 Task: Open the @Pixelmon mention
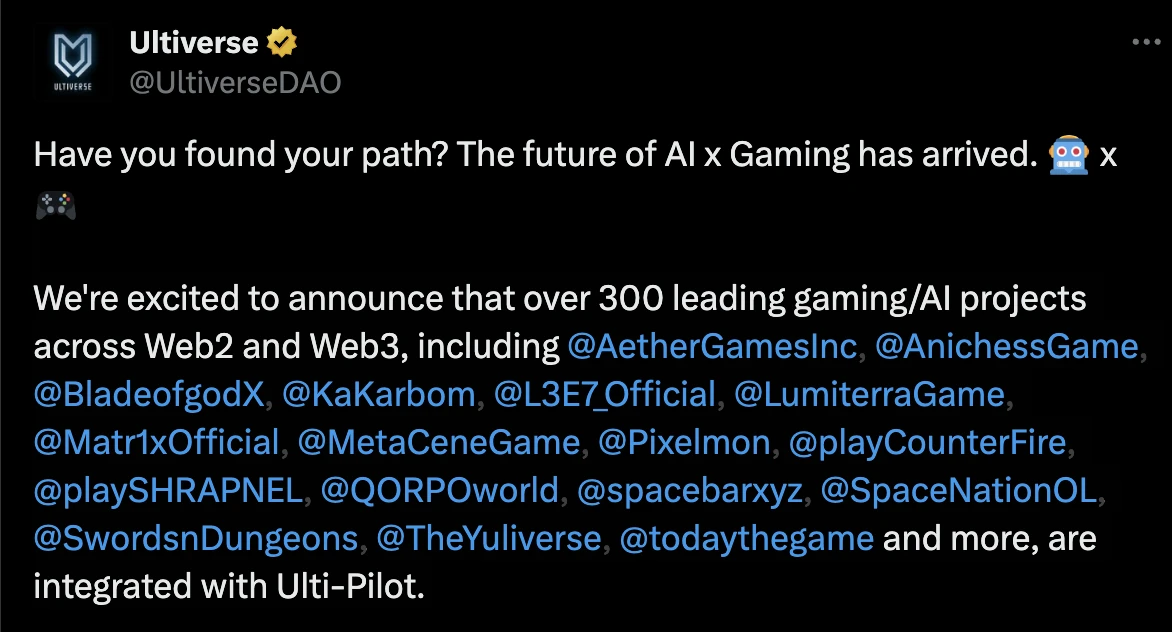(x=685, y=442)
